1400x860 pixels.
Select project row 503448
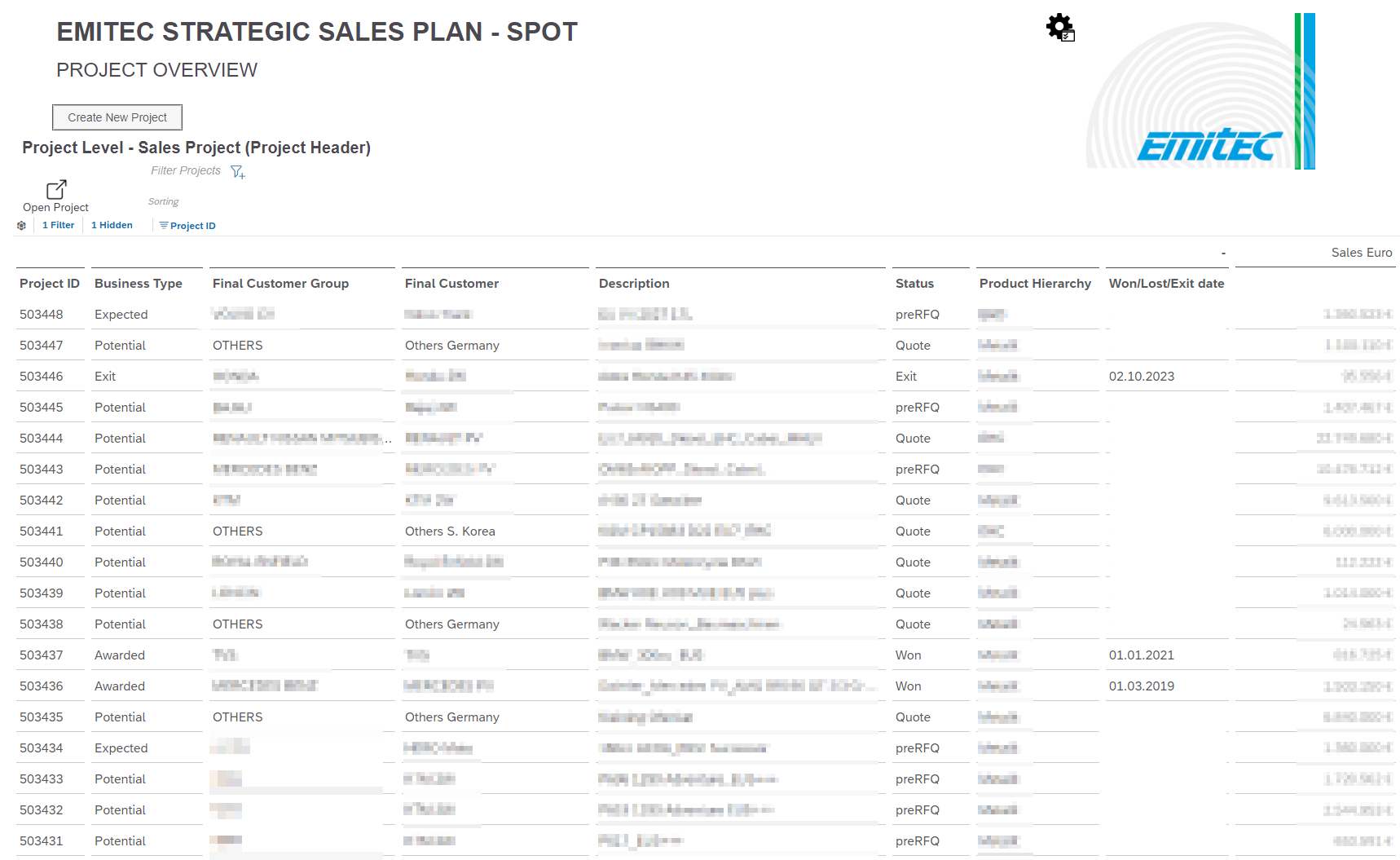[x=42, y=315]
